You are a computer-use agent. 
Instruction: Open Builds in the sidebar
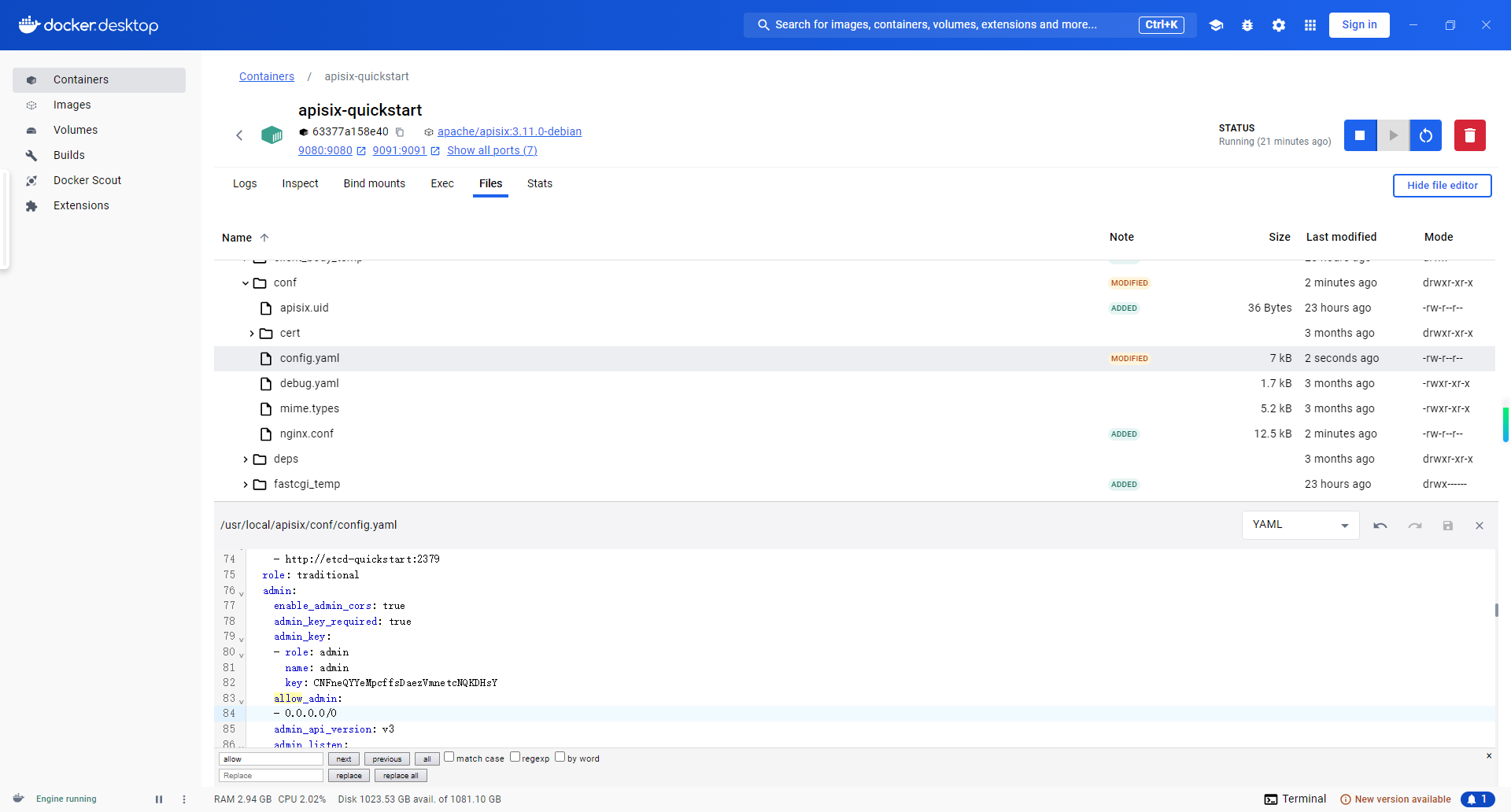(x=99, y=156)
